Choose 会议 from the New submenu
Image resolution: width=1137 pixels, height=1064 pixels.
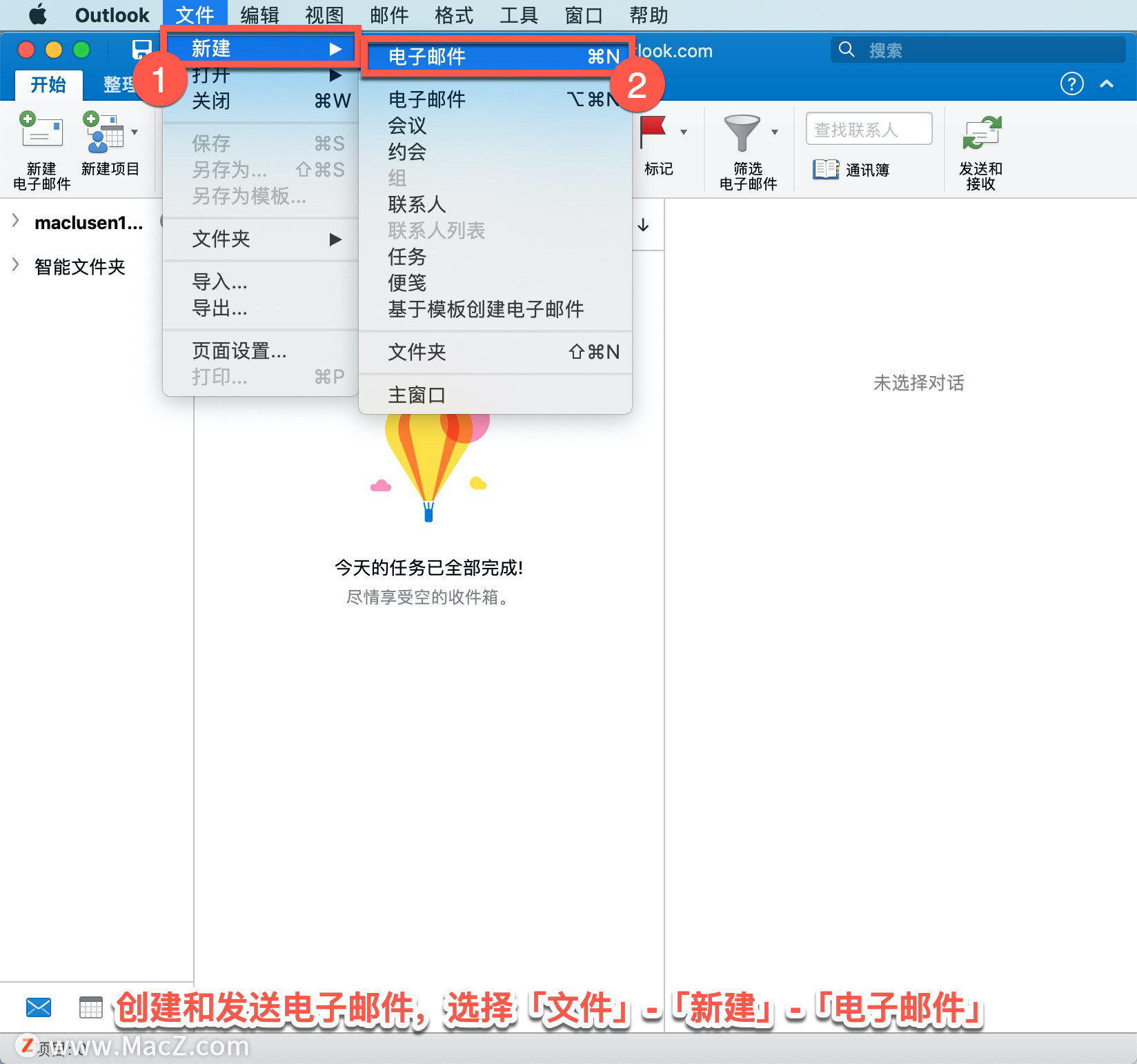(495, 126)
